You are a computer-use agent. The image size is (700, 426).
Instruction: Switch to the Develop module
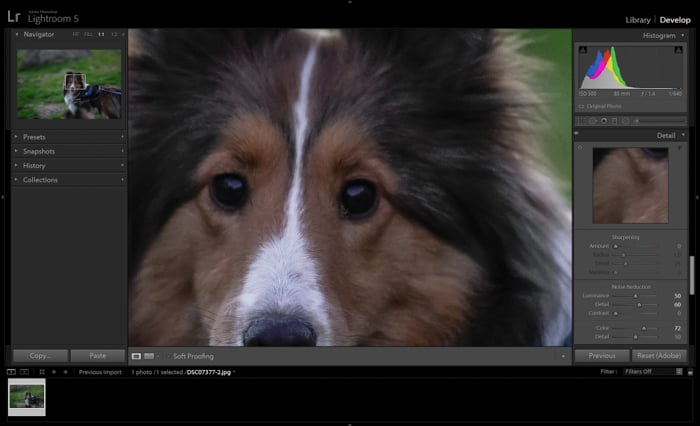tap(675, 20)
